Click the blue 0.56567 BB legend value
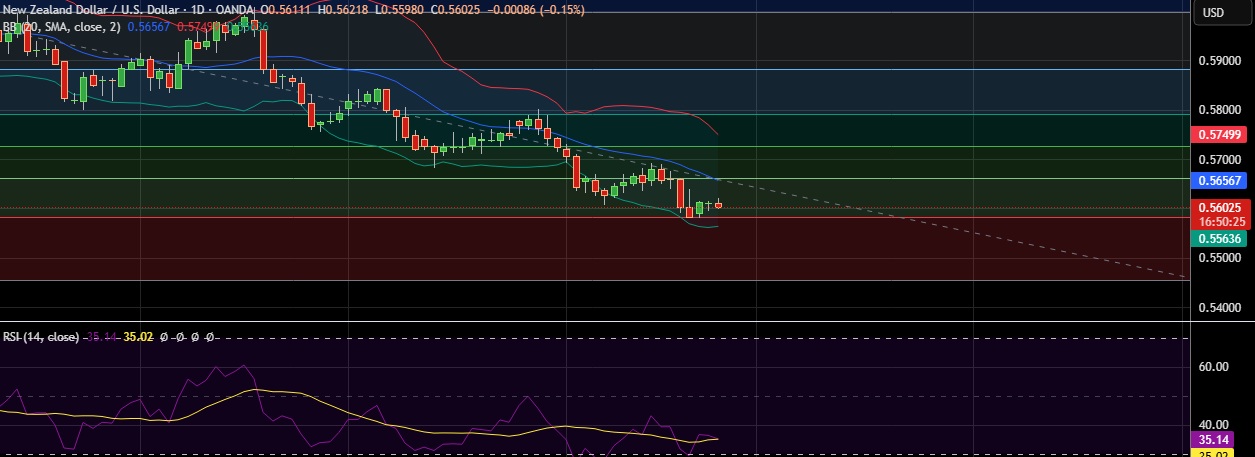The image size is (1255, 457). (149, 27)
